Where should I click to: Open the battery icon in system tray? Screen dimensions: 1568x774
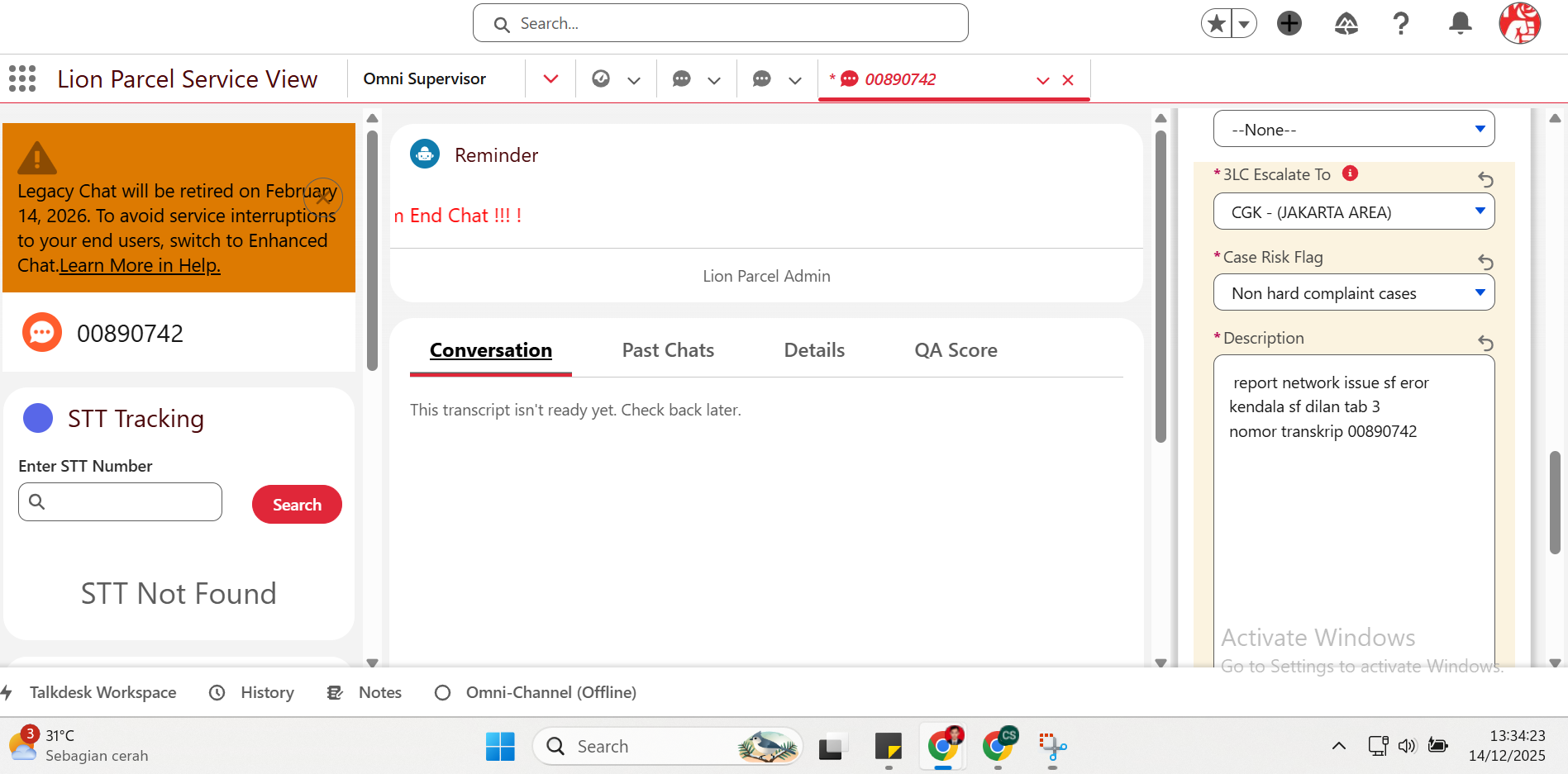click(1438, 746)
